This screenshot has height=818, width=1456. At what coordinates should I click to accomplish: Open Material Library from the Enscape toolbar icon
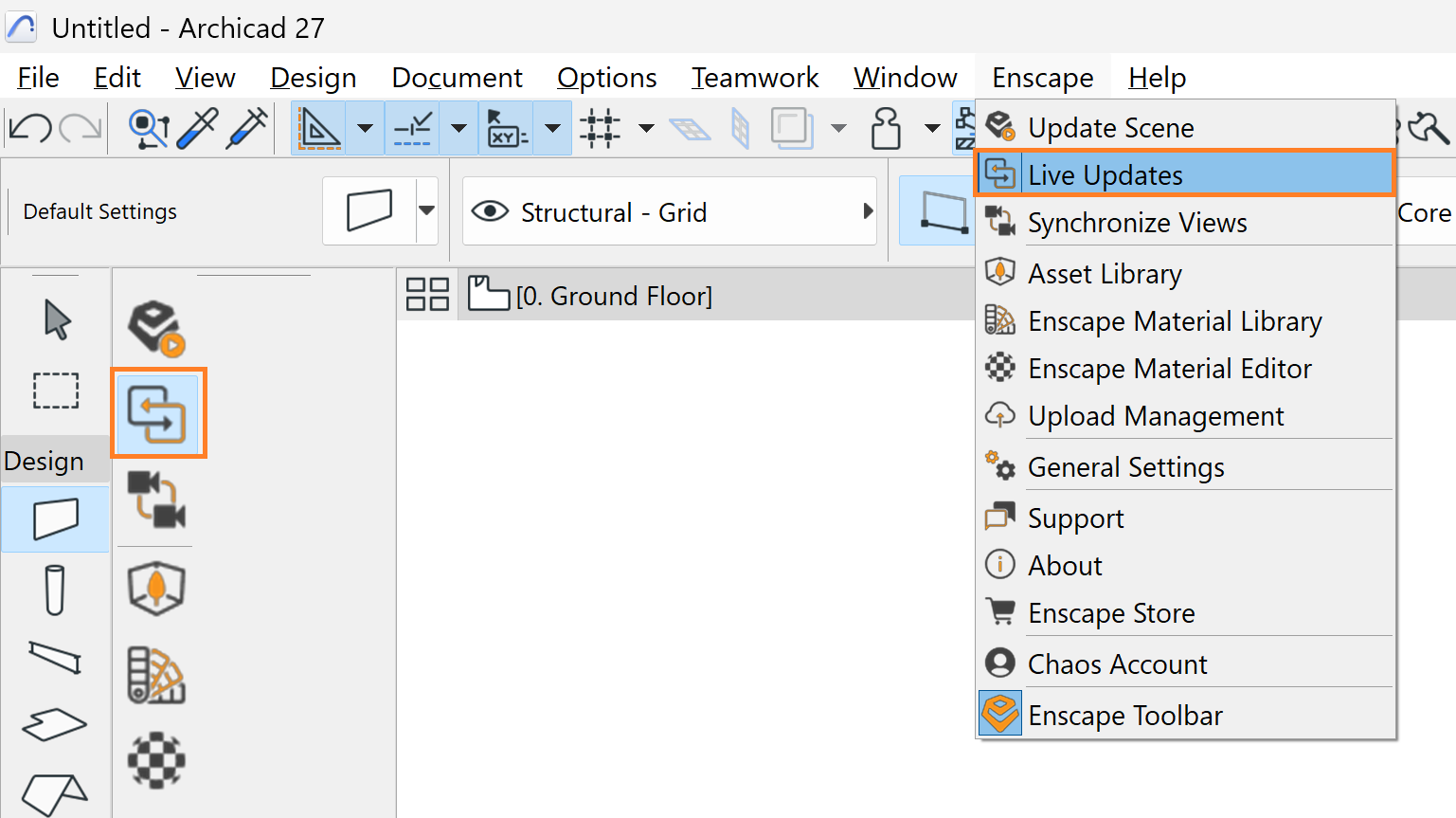pyautogui.click(x=156, y=676)
